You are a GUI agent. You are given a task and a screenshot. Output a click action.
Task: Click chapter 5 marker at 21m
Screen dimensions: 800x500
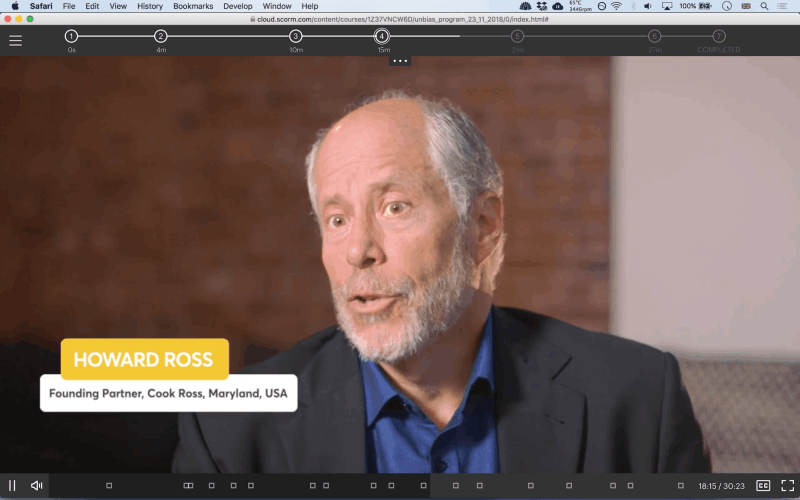(x=517, y=36)
